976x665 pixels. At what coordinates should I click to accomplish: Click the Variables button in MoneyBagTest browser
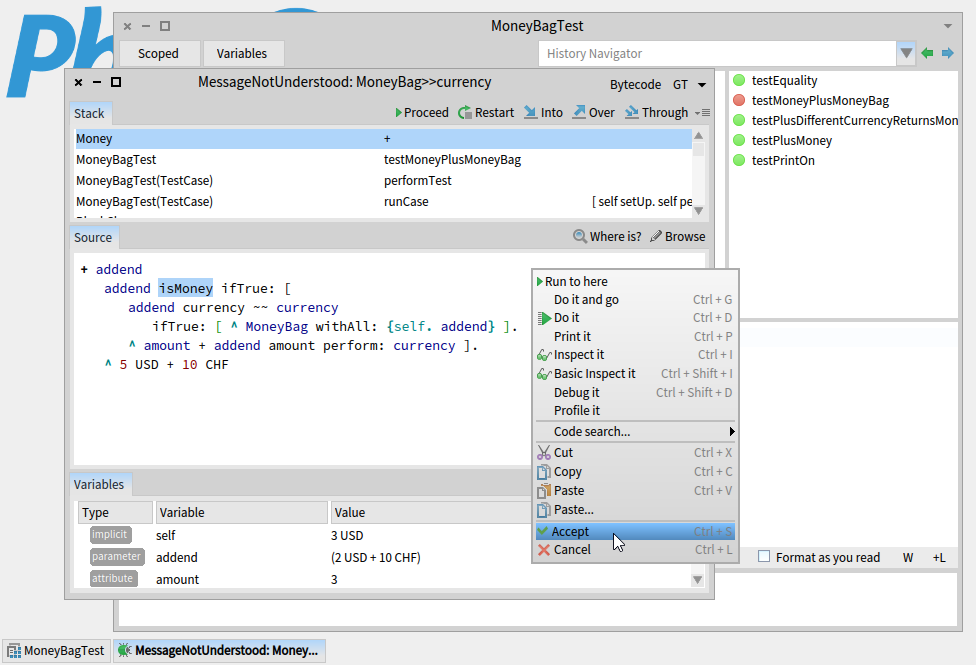[x=242, y=54]
